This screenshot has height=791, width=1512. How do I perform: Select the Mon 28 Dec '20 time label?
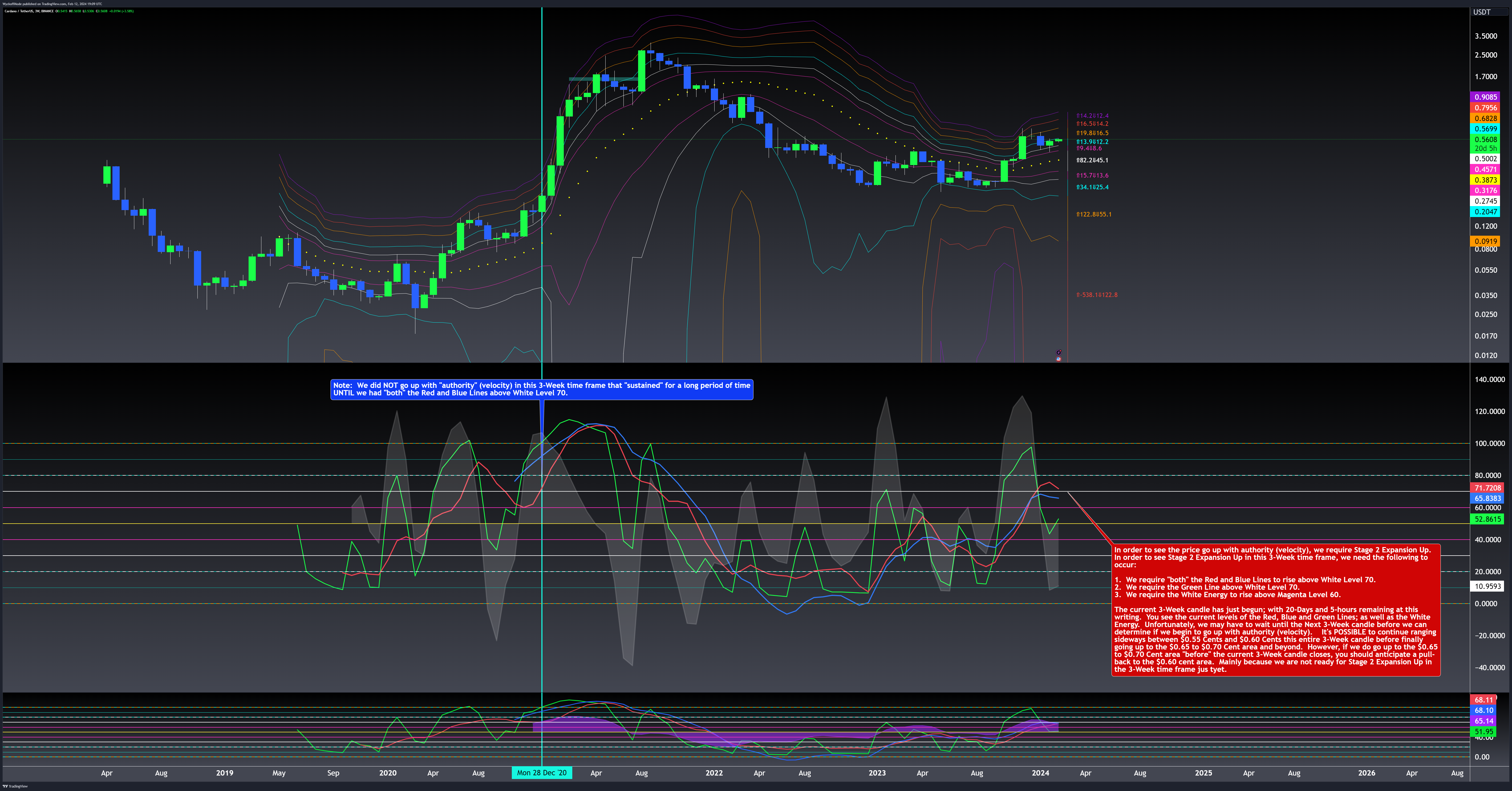point(542,773)
